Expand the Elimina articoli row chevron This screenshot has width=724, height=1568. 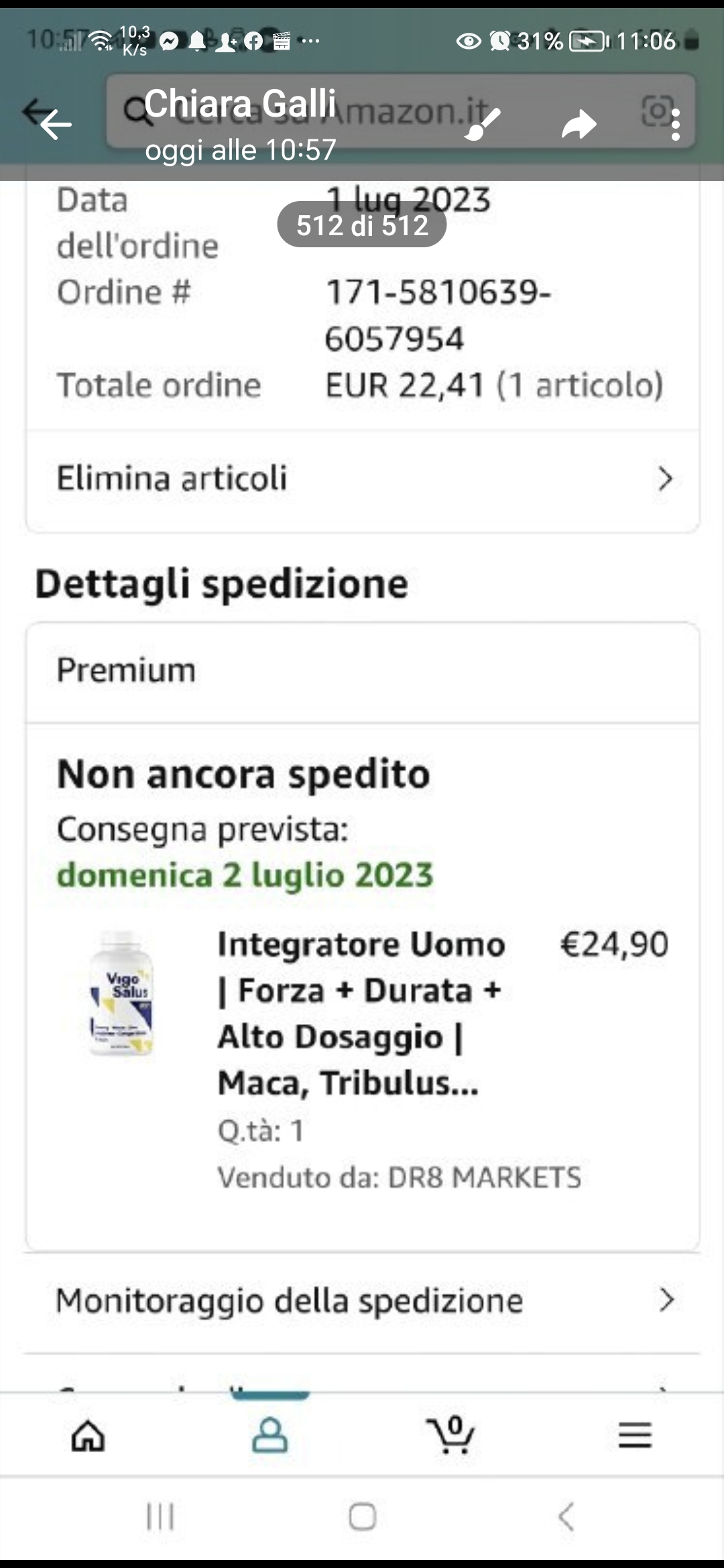(x=664, y=479)
